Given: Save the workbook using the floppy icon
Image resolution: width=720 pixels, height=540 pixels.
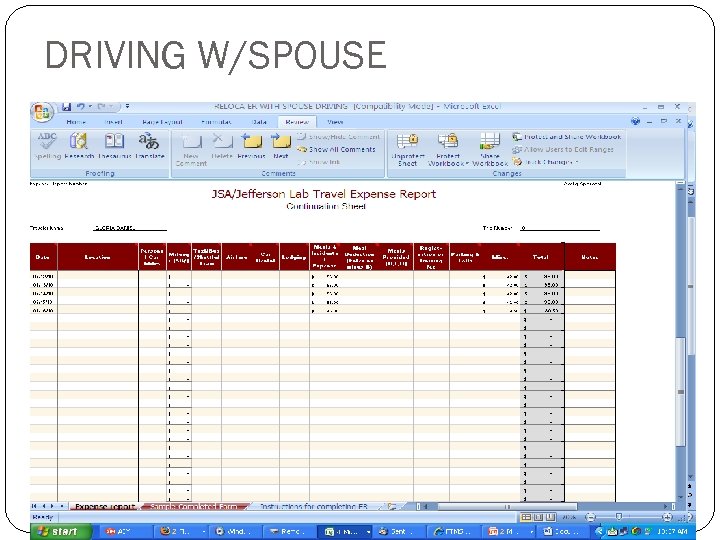Looking at the screenshot, I should (67, 107).
